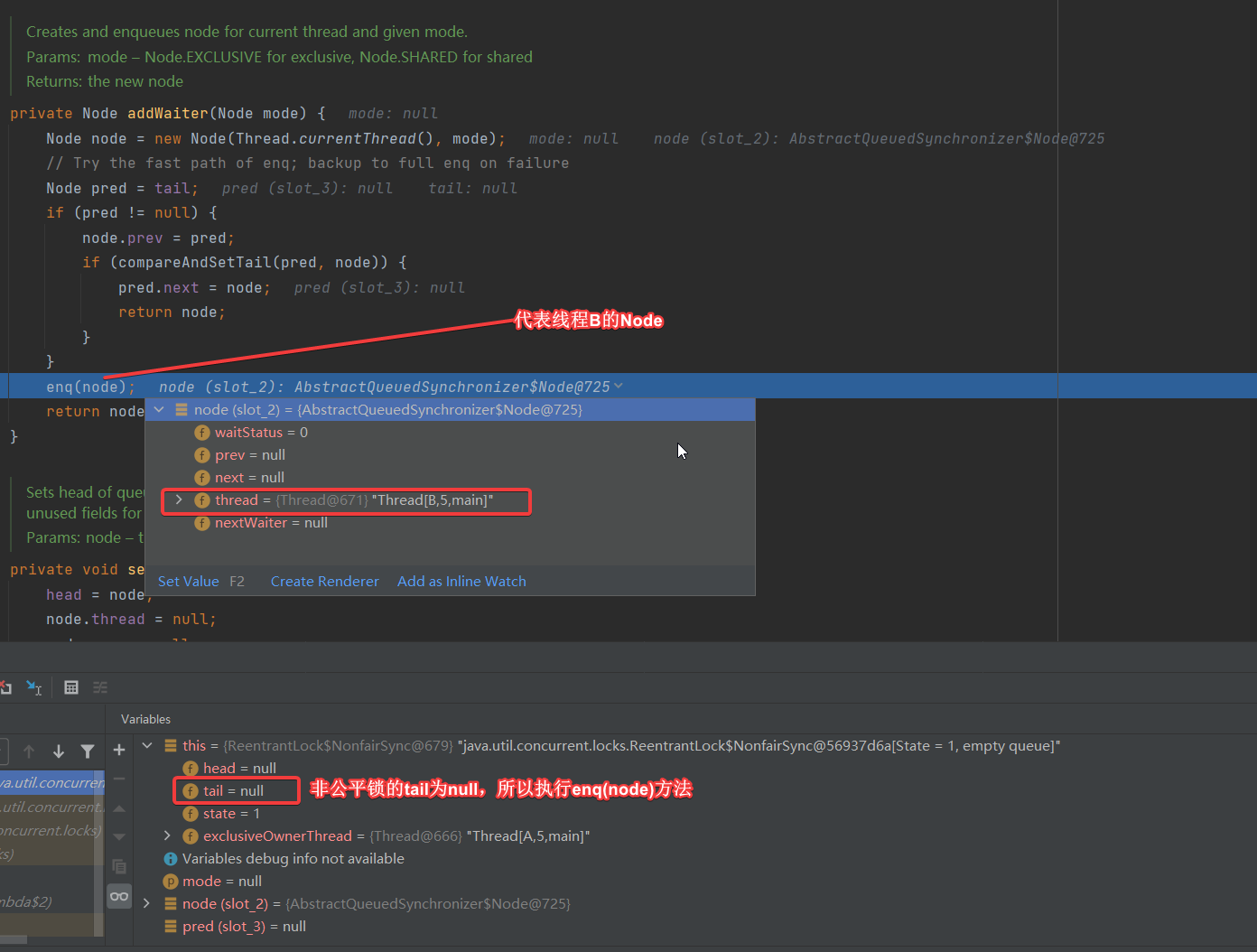
Task: Select 'nextWaiter = null' row in popup
Action: point(450,523)
